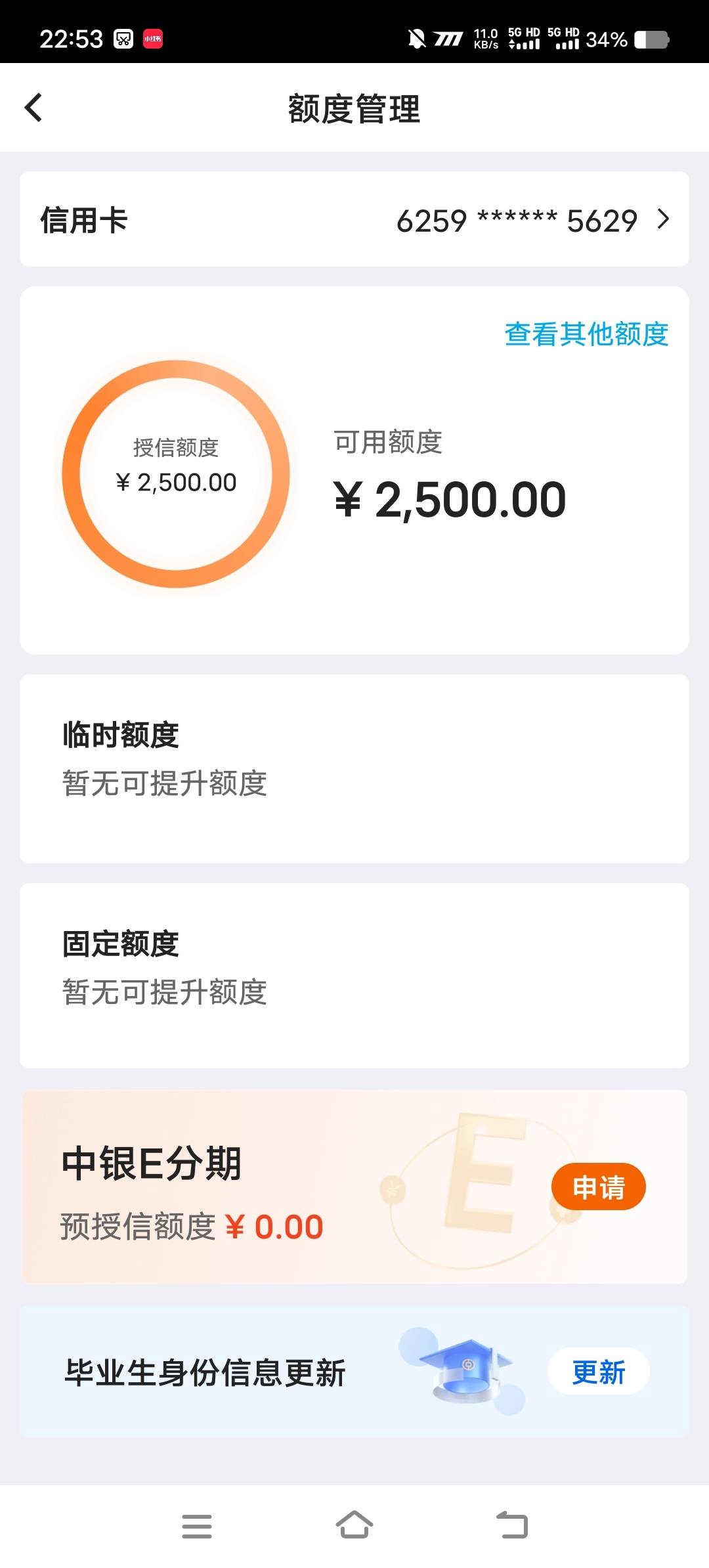Expand the credit card number chevron
The width and height of the screenshot is (709, 1568).
click(x=663, y=219)
